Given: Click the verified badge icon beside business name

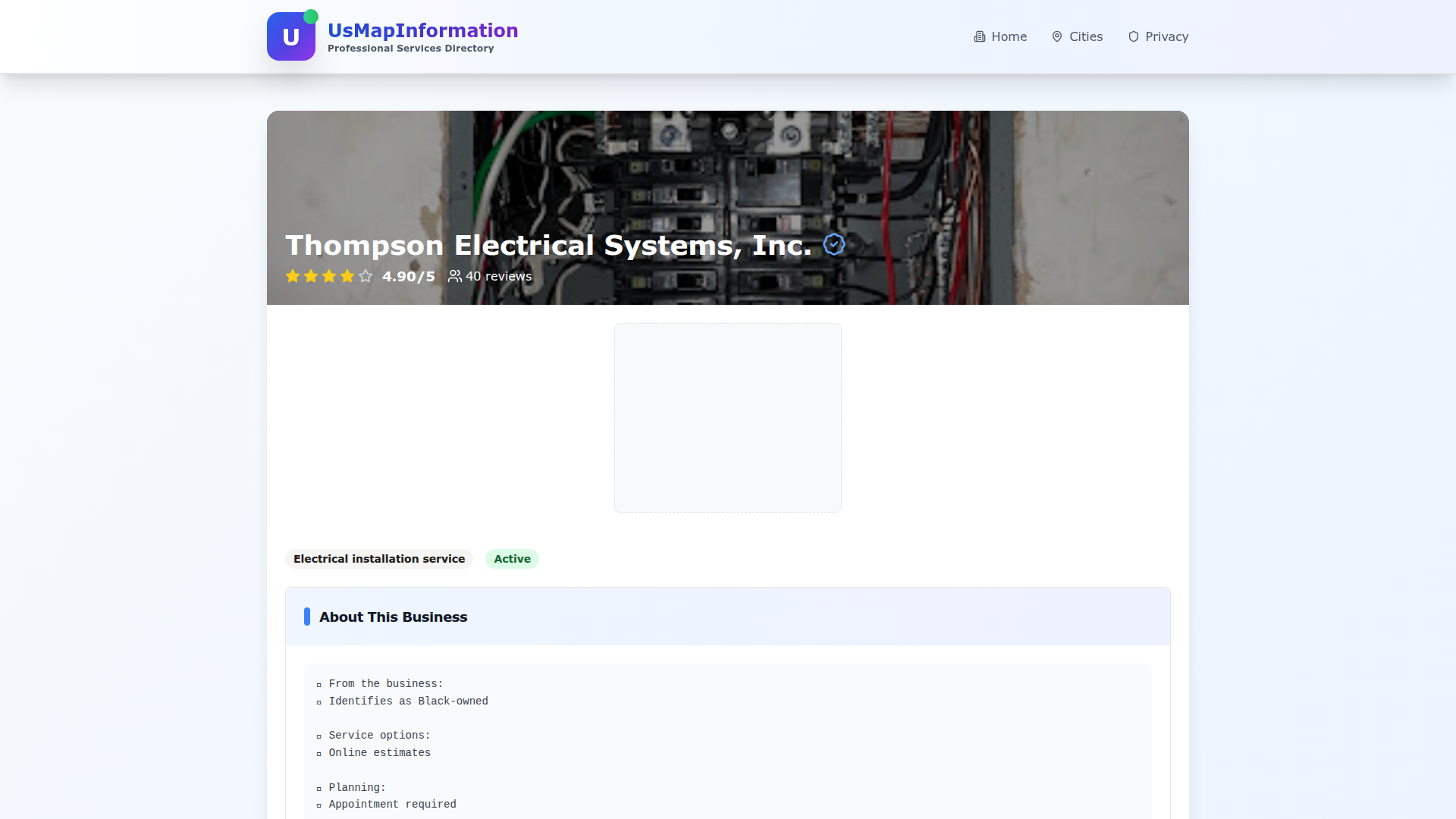Looking at the screenshot, I should tap(833, 244).
